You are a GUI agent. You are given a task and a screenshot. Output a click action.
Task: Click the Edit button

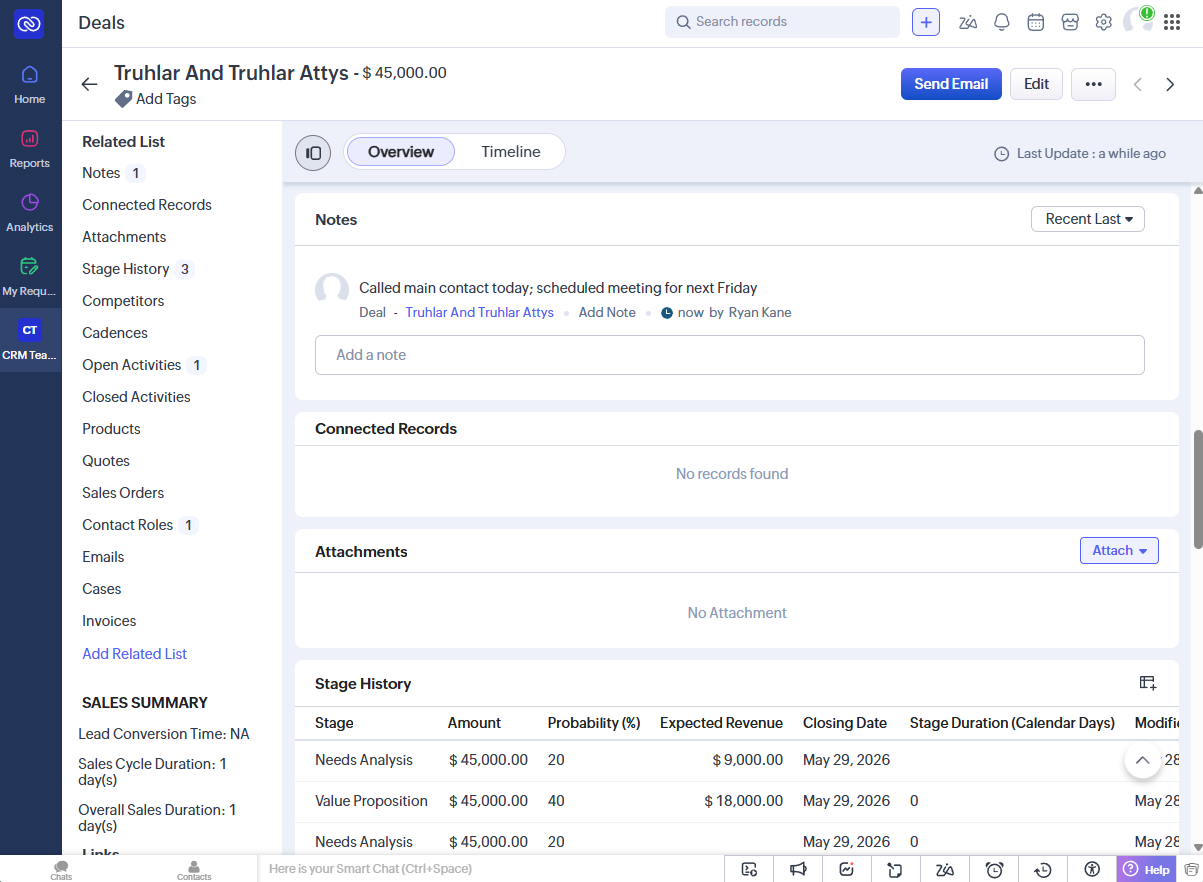1036,84
